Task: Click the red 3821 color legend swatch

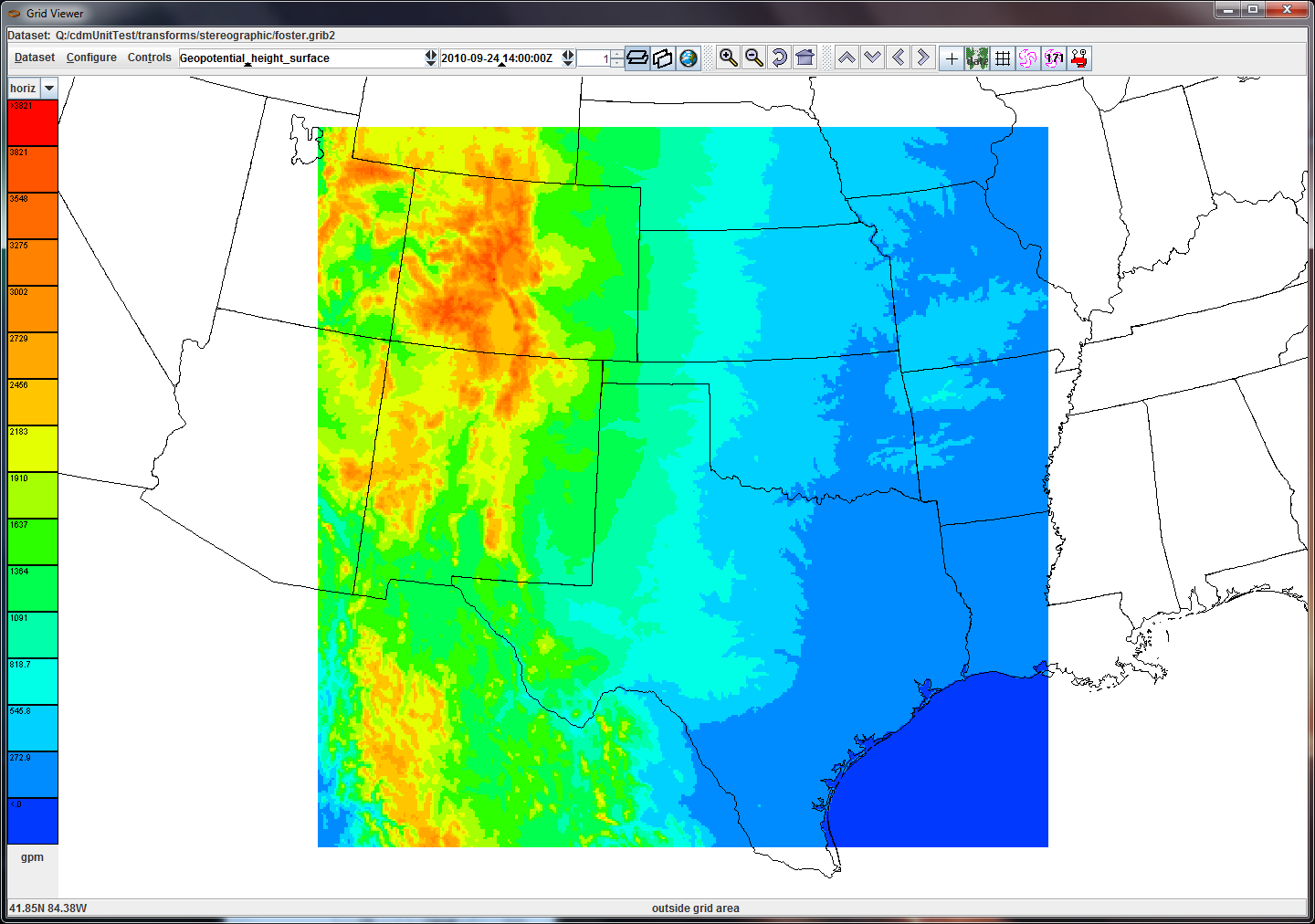Action: click(x=33, y=122)
